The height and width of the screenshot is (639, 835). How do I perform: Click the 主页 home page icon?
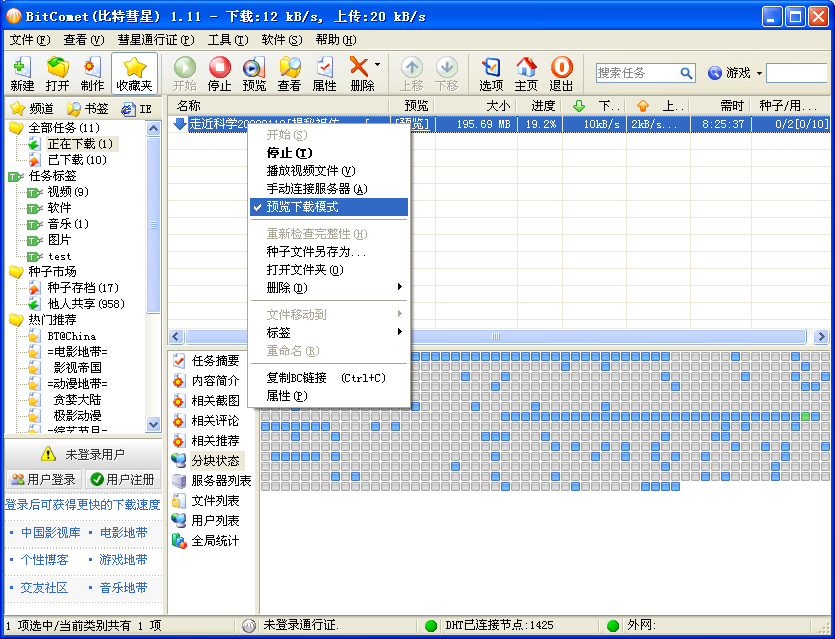click(525, 73)
